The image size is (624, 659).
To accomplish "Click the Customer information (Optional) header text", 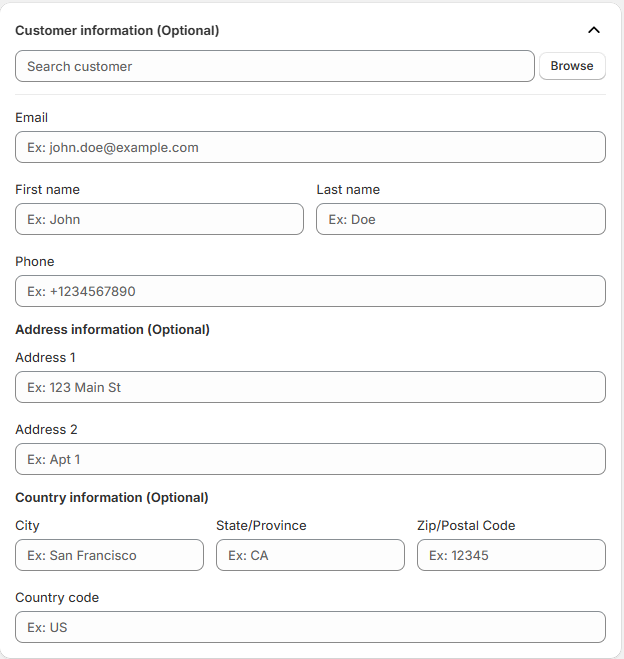I will (117, 30).
